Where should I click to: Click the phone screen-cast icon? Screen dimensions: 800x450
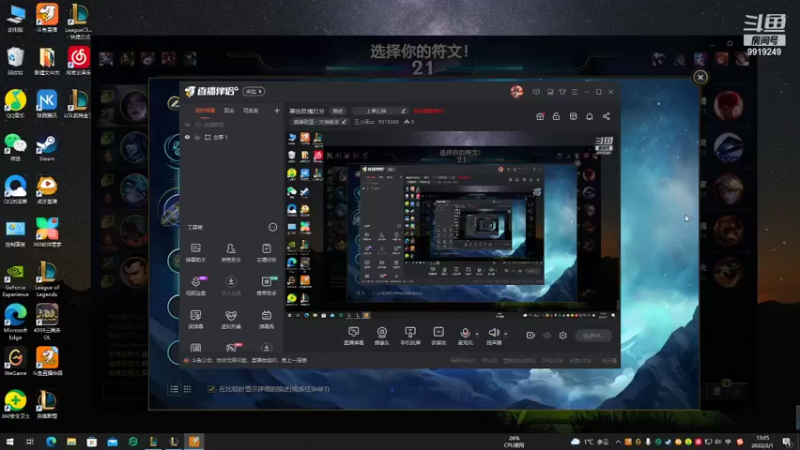pyautogui.click(x=410, y=333)
